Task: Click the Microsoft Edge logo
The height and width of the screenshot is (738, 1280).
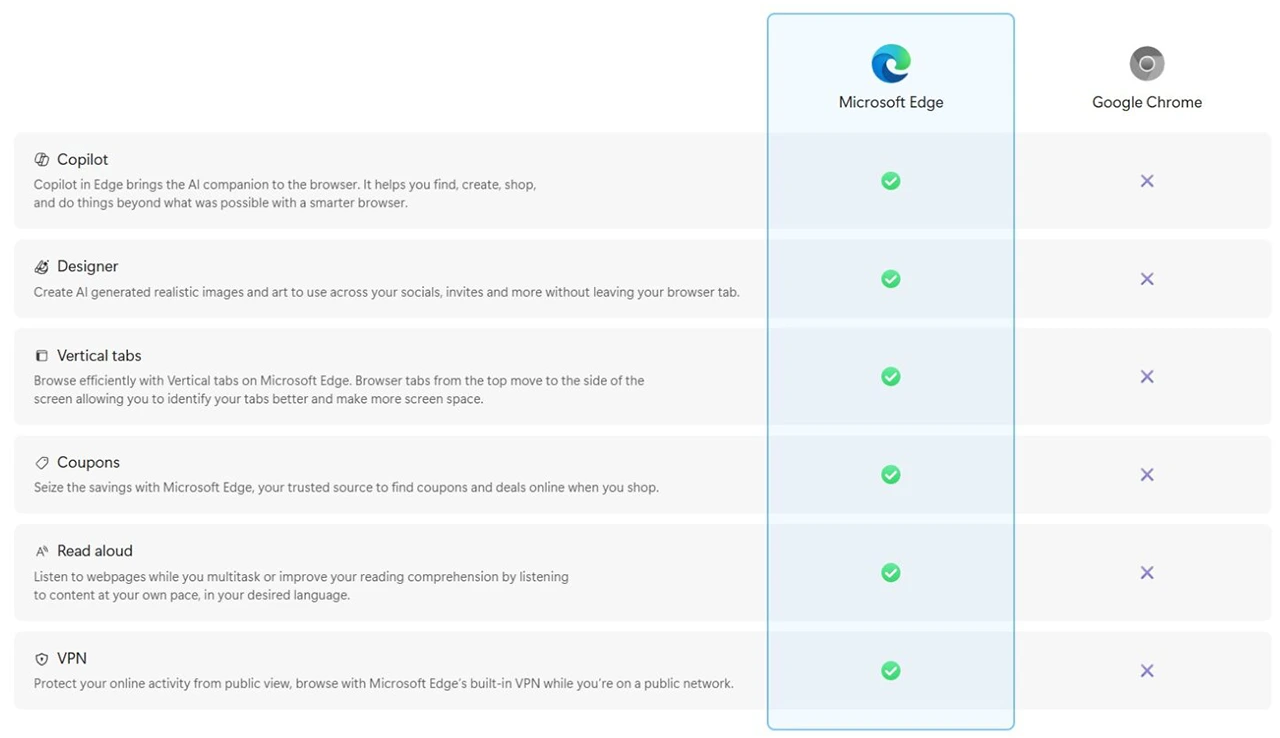Action: (890, 62)
